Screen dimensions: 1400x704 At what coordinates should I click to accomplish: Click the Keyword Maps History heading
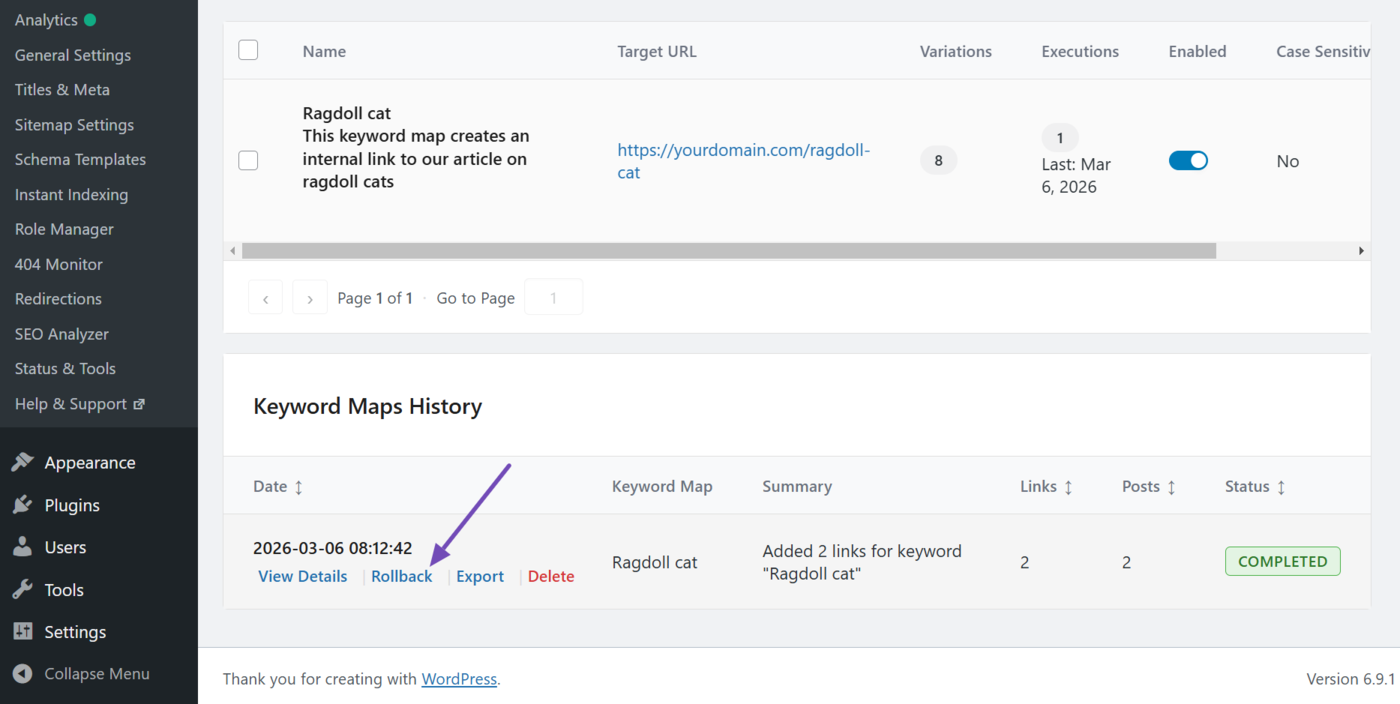(368, 406)
